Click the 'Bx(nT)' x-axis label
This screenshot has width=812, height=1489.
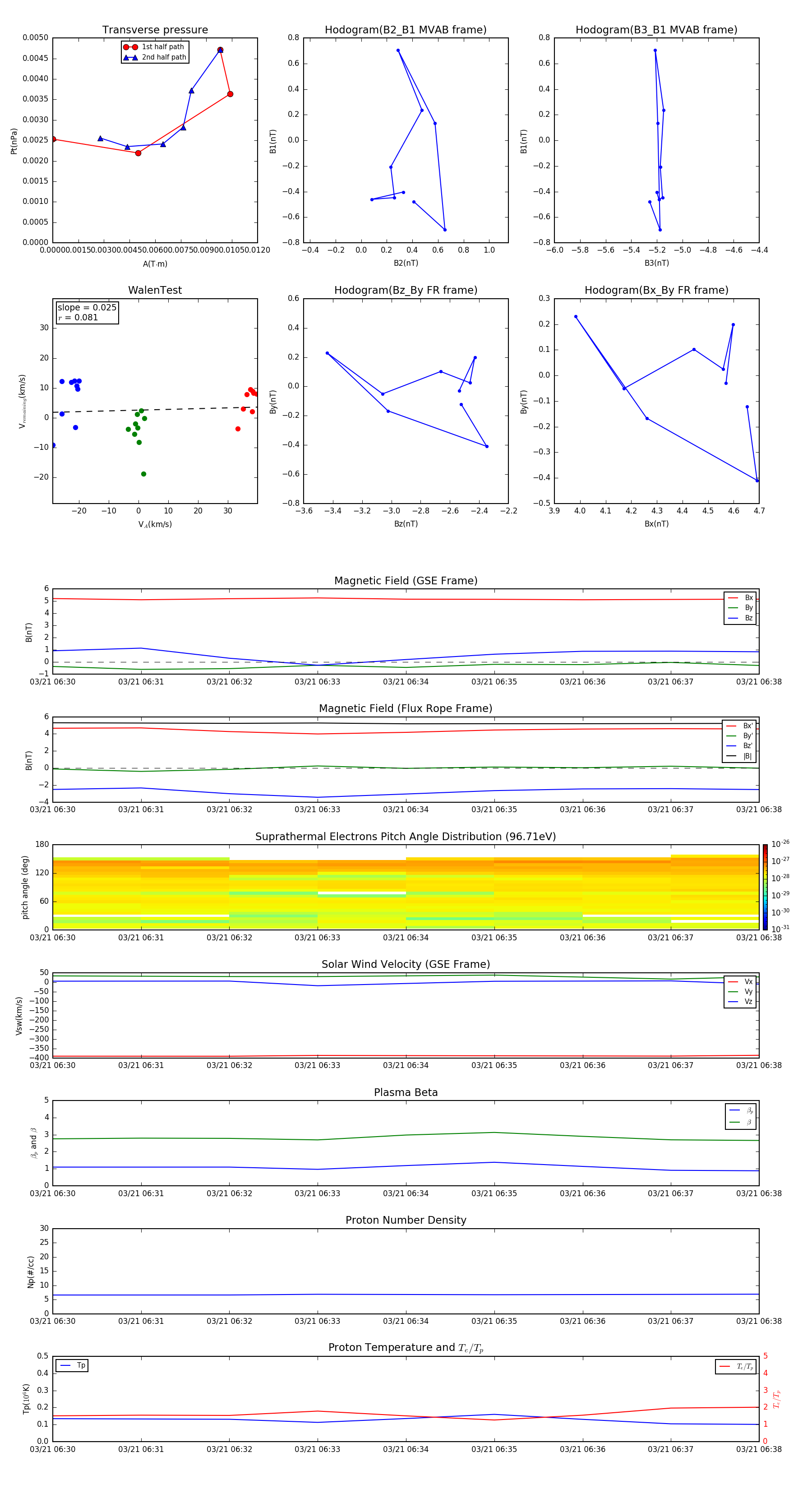pos(656,524)
